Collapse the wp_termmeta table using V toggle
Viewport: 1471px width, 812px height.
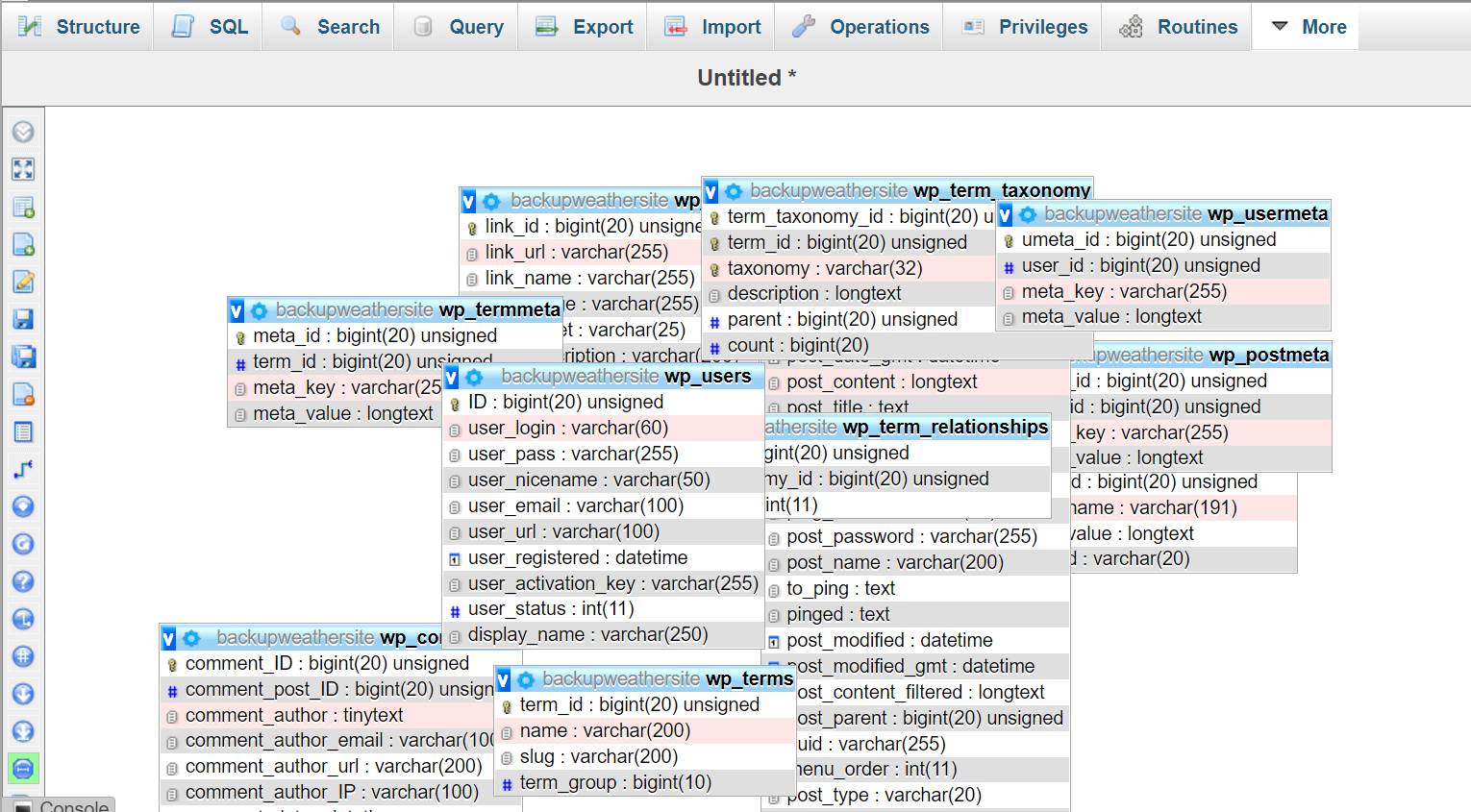[237, 310]
